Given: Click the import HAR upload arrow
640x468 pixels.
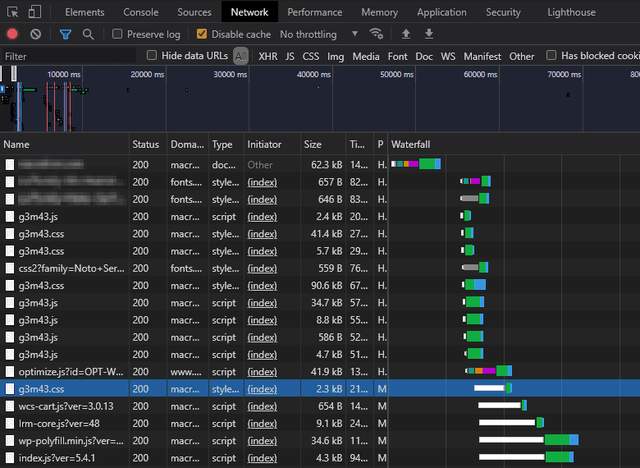Looking at the screenshot, I should pos(406,34).
